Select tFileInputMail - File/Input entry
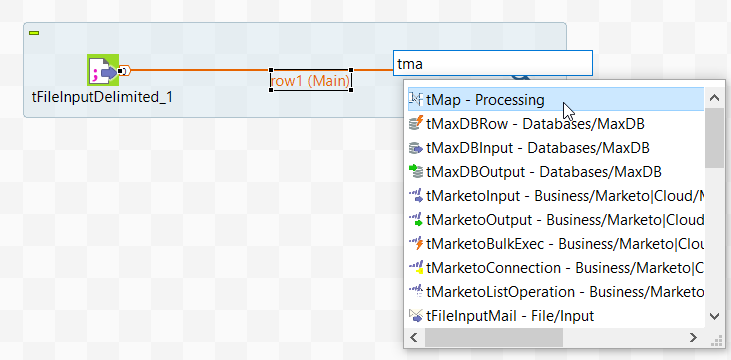731x360 pixels. pos(556,316)
